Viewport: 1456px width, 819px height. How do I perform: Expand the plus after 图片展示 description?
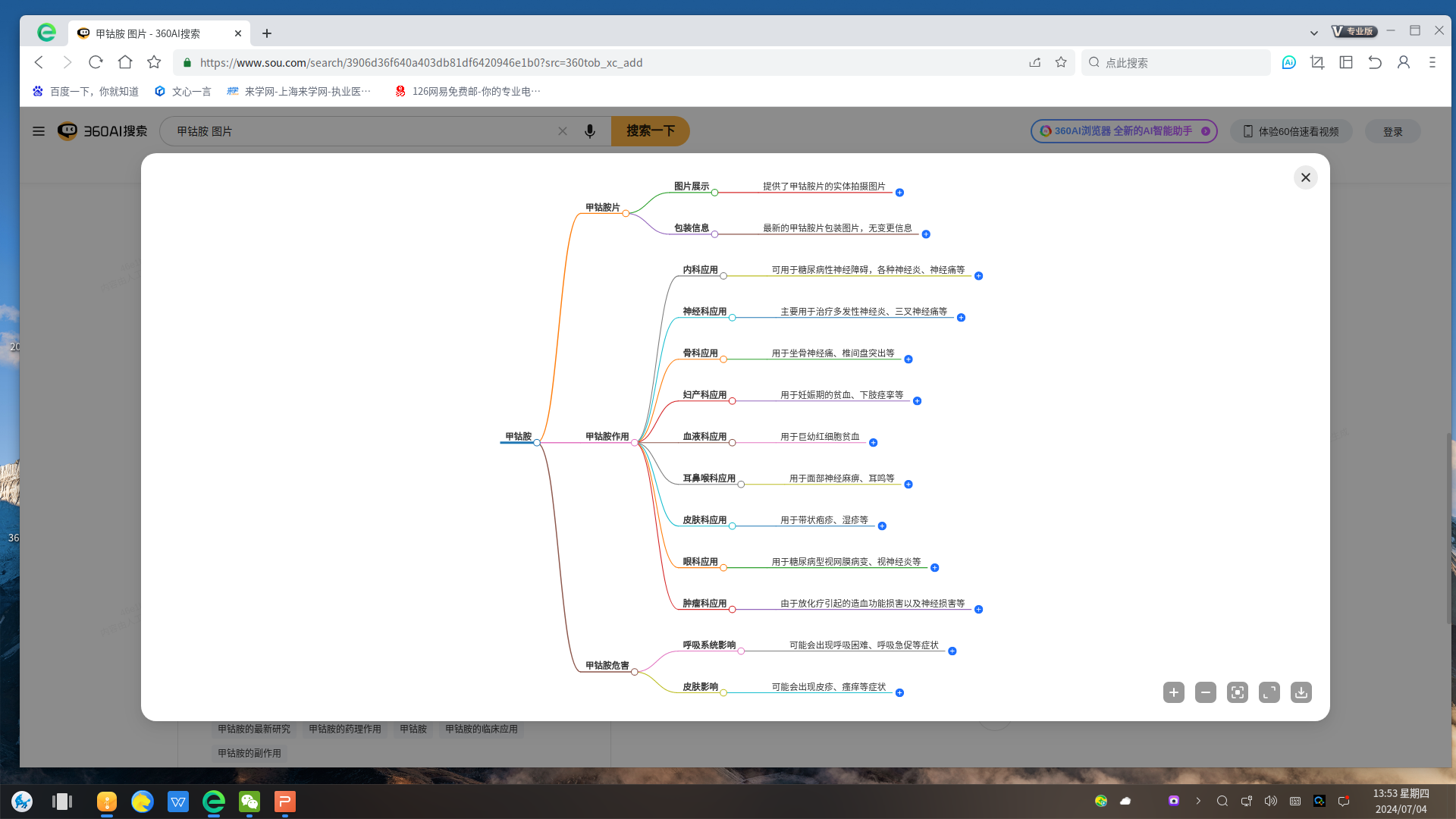(899, 193)
